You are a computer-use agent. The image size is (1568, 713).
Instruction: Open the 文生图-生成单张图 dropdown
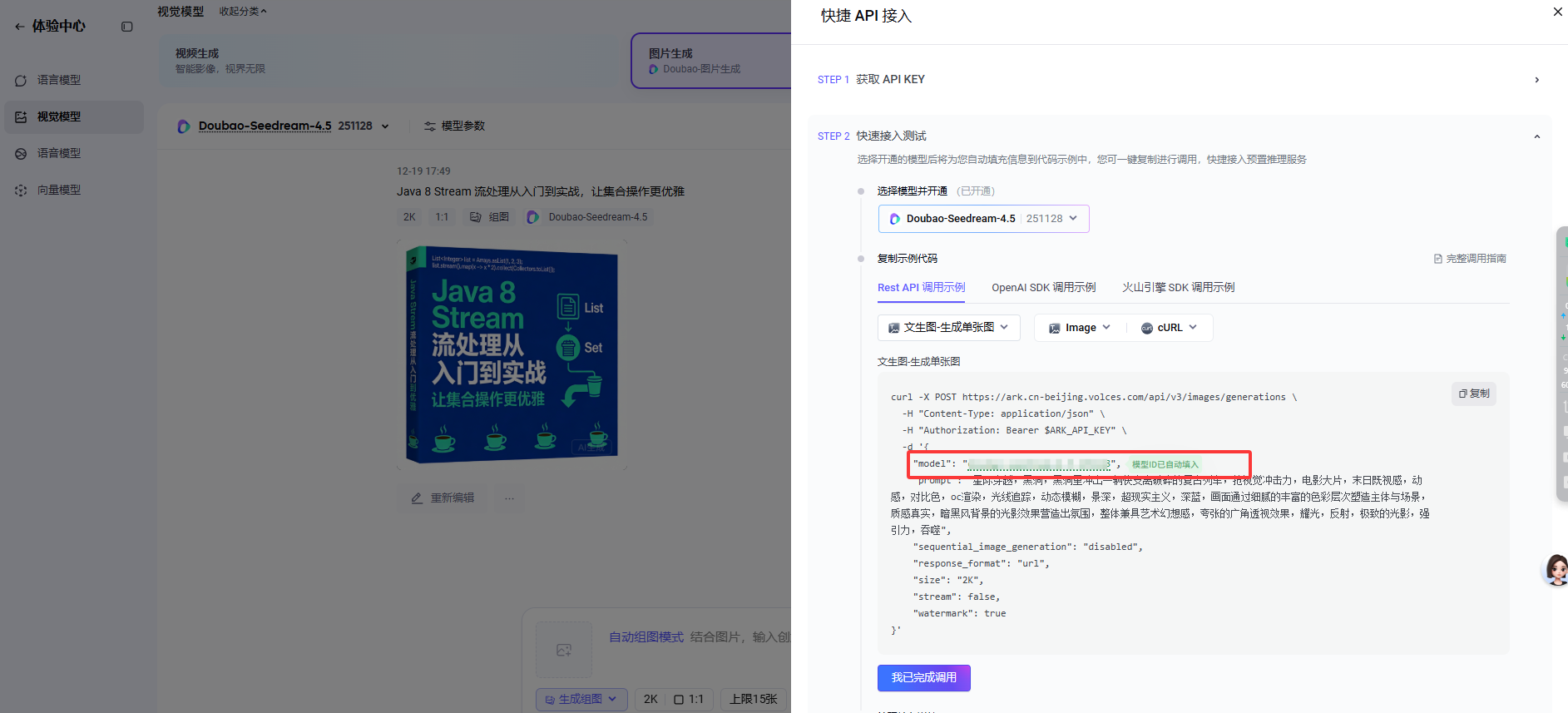click(x=948, y=328)
